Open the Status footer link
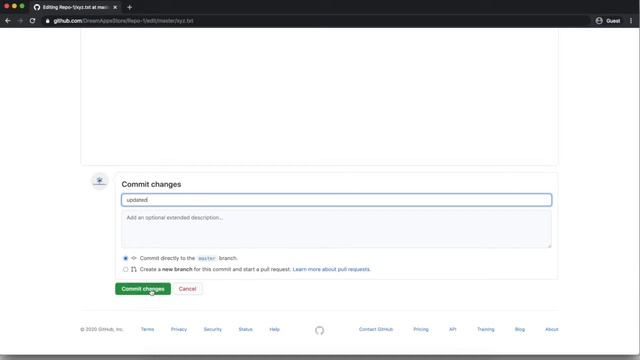Image resolution: width=640 pixels, height=360 pixels. (245, 329)
